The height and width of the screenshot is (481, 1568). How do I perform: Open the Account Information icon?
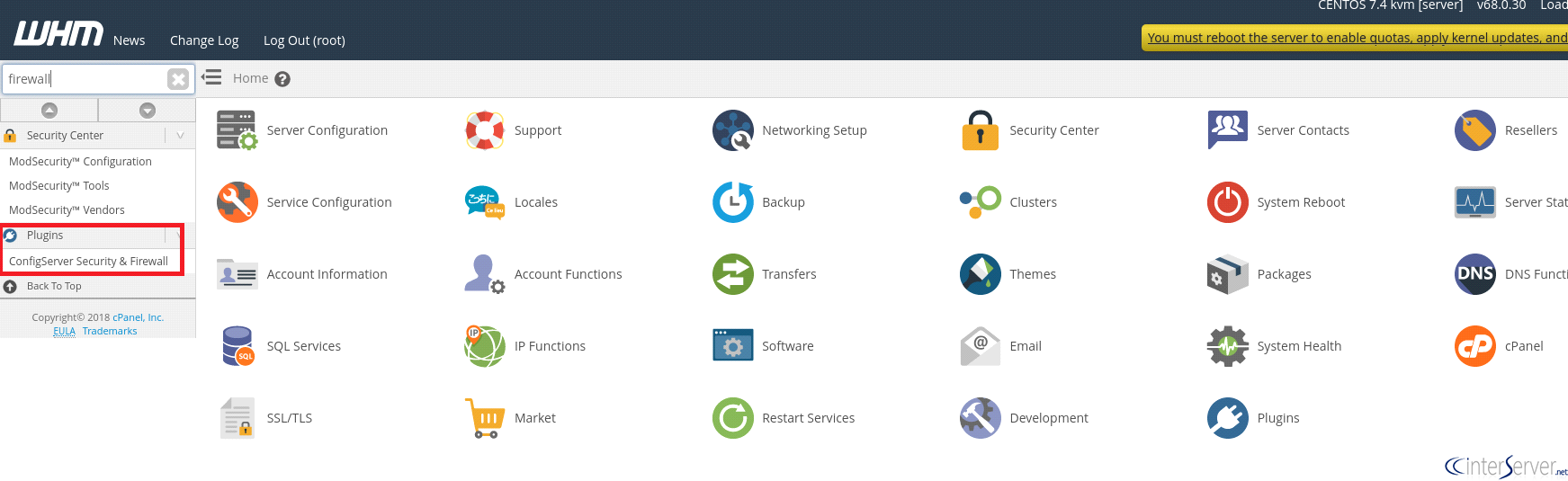(x=237, y=274)
